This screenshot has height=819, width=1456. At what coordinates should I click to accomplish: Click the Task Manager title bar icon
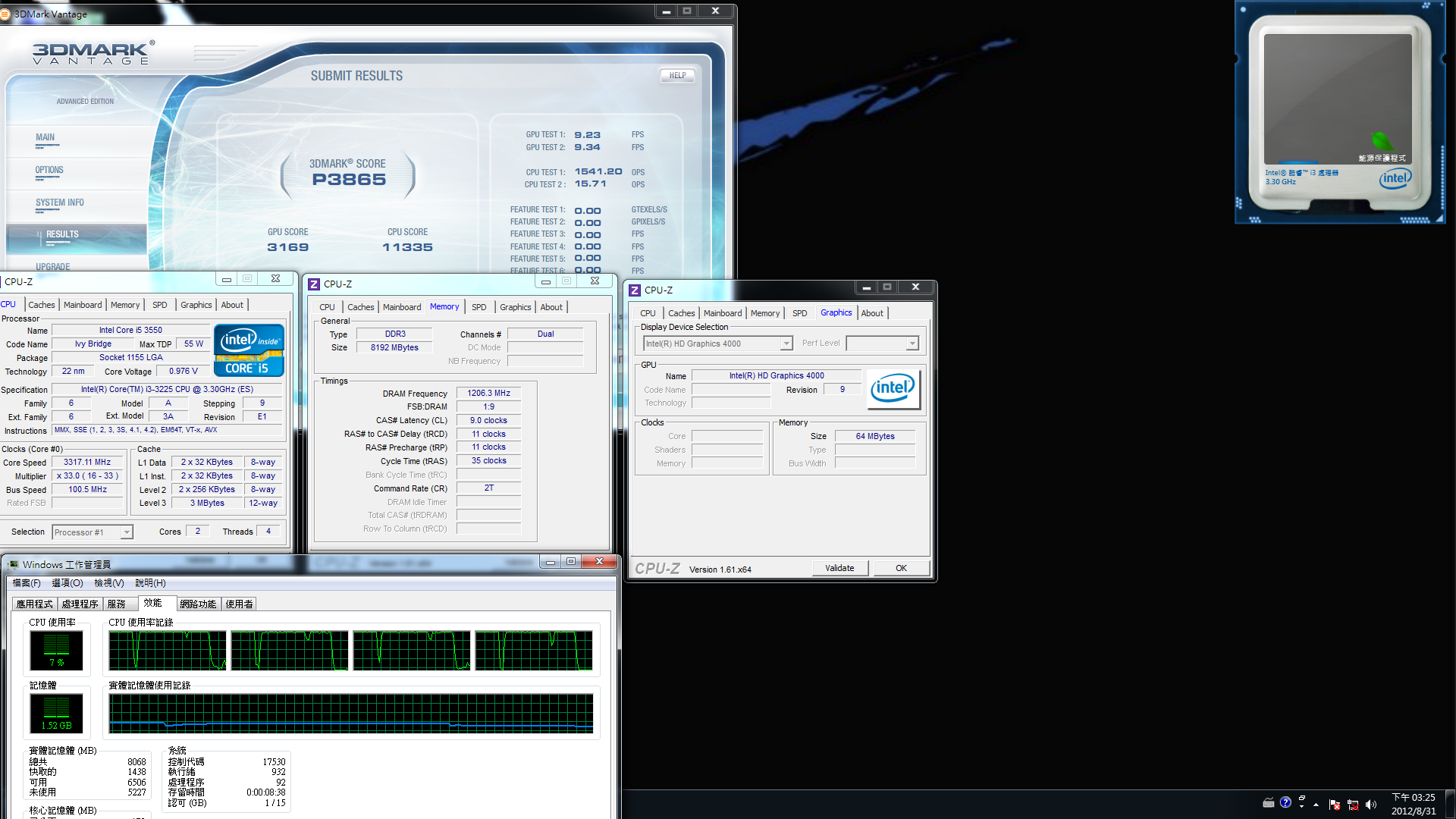pyautogui.click(x=13, y=564)
